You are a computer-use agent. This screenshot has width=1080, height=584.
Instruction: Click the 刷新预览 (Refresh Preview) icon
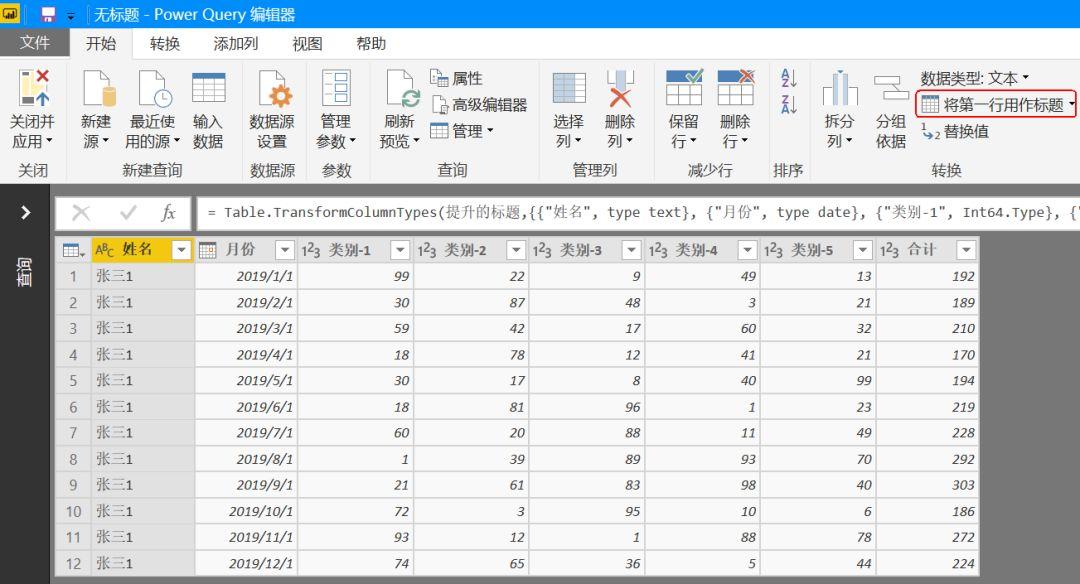tap(398, 104)
